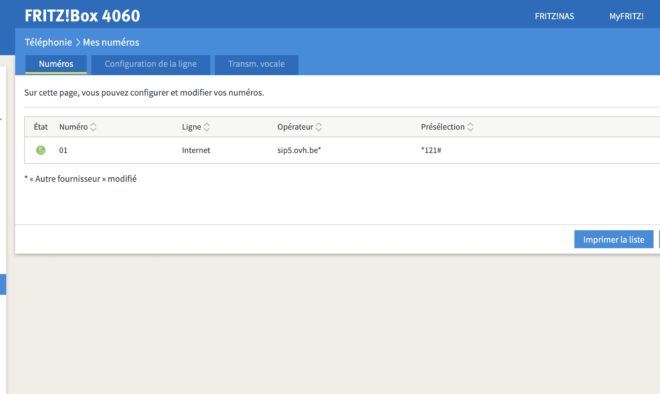Switch to Configuration de la ligne tab
The height and width of the screenshot is (394, 660).
[x=151, y=64]
